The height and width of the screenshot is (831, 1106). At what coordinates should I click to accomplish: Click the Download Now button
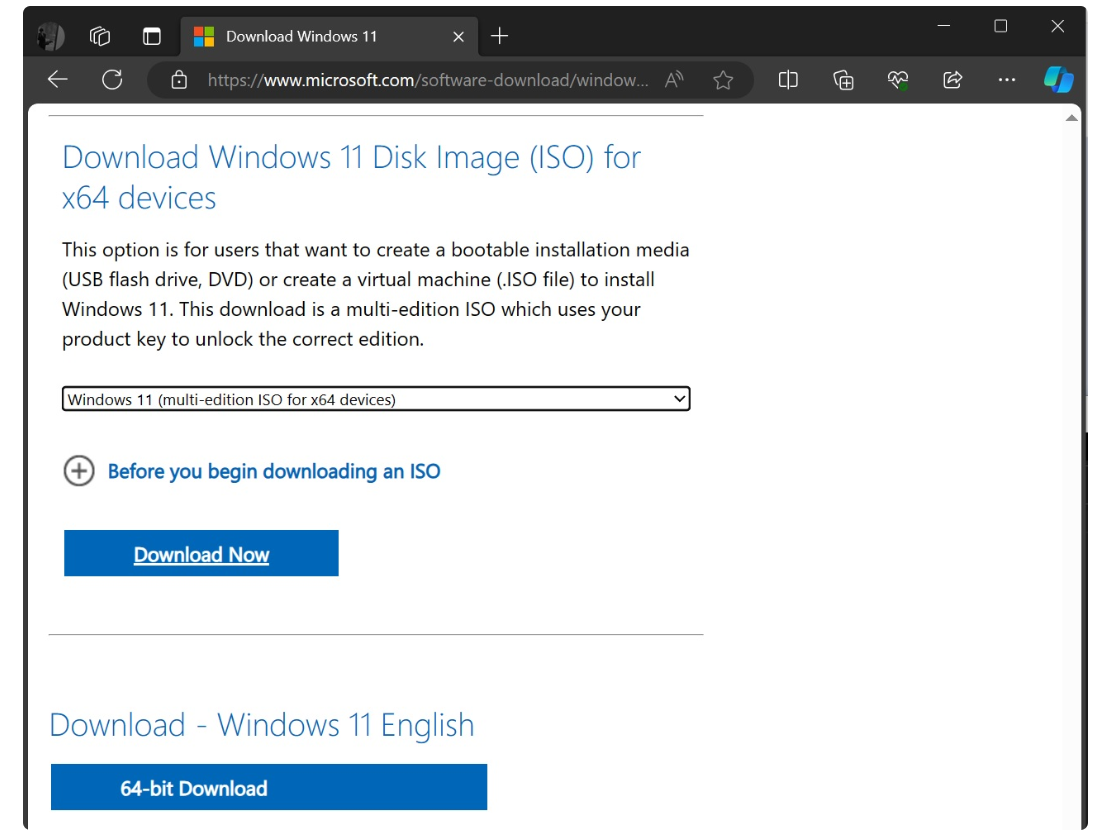point(201,553)
